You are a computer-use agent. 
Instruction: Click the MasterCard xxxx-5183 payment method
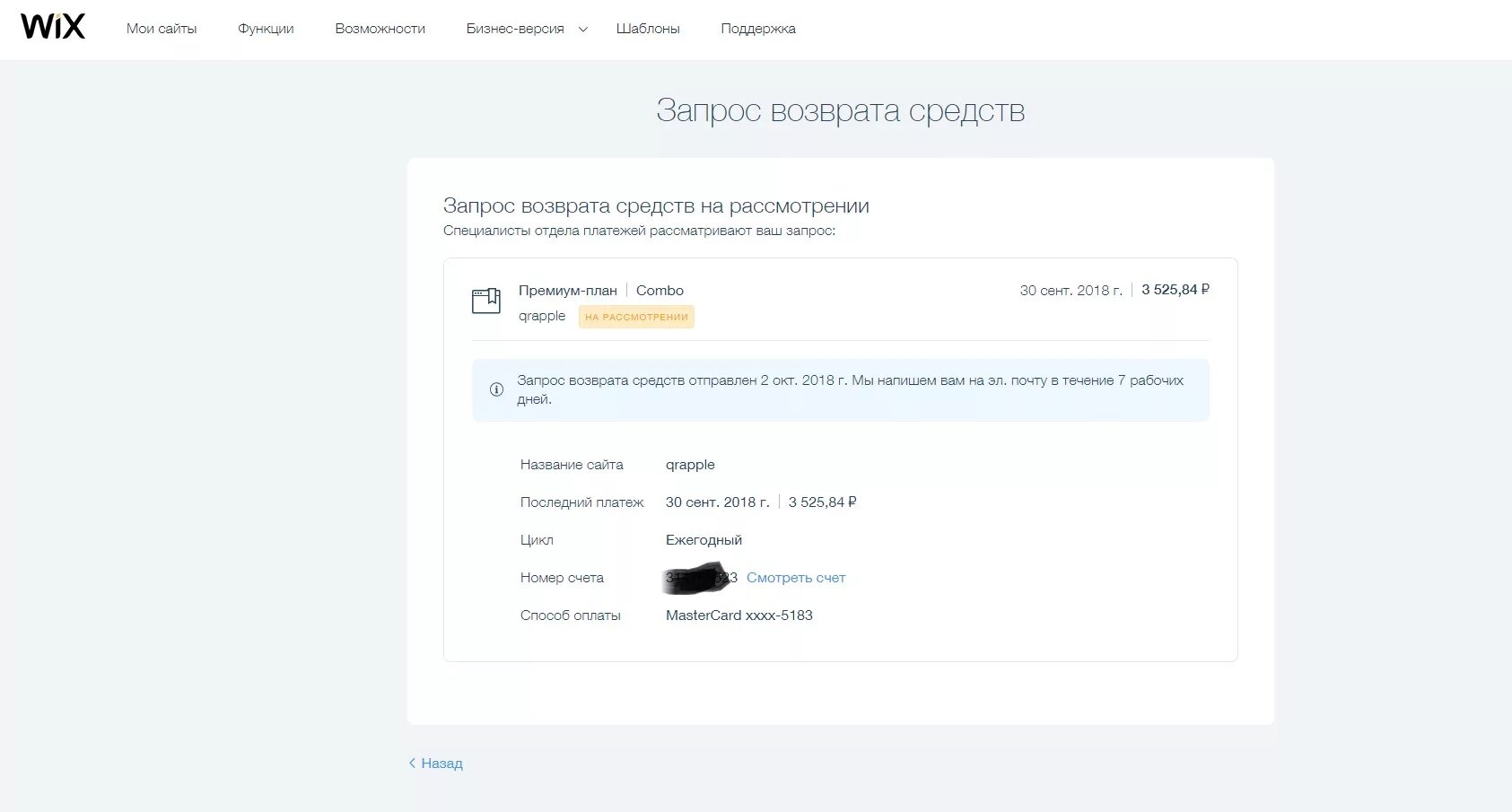coord(739,616)
